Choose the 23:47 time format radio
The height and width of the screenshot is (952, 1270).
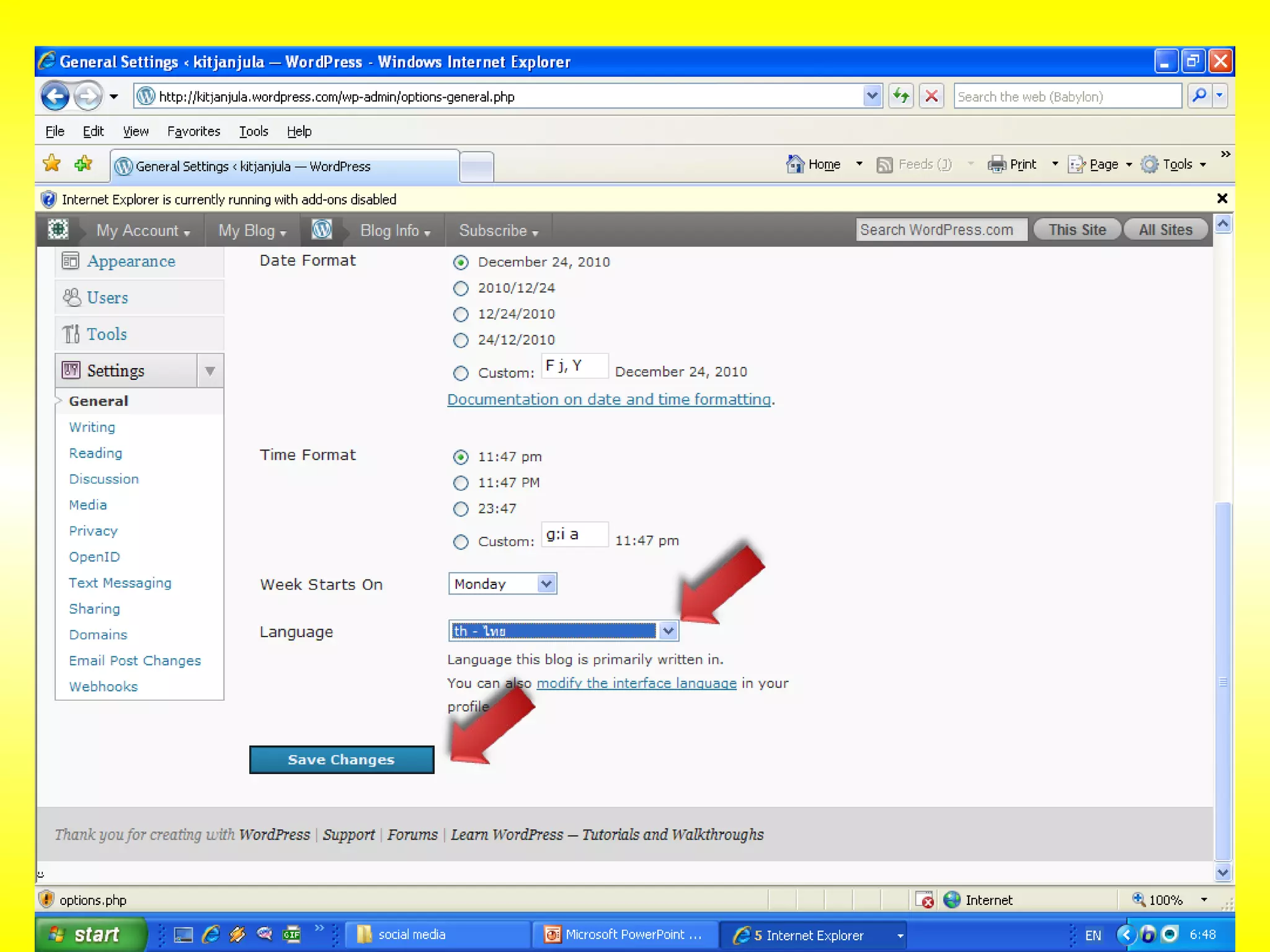click(461, 509)
